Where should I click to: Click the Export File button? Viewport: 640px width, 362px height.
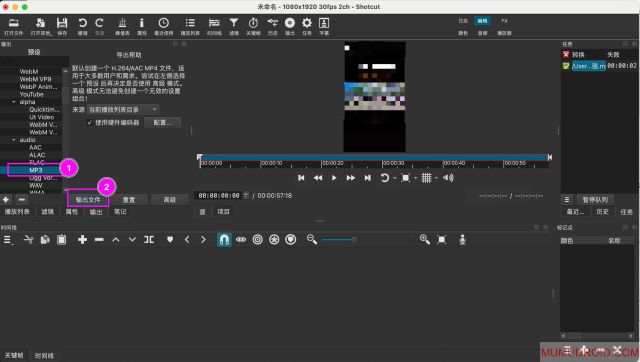click(88, 200)
